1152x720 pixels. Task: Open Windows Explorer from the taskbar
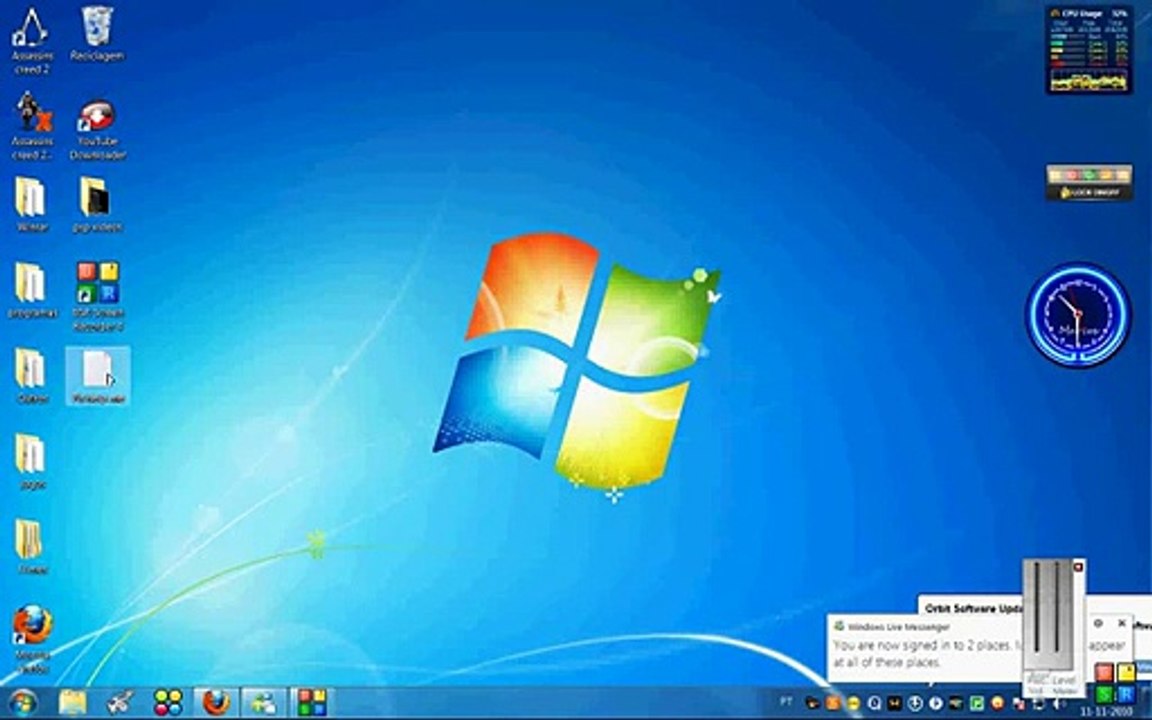click(x=72, y=704)
